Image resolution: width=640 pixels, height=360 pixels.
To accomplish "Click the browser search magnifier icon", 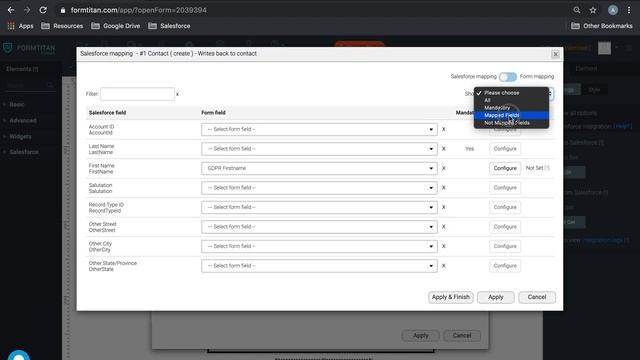I will pyautogui.click(x=577, y=10).
